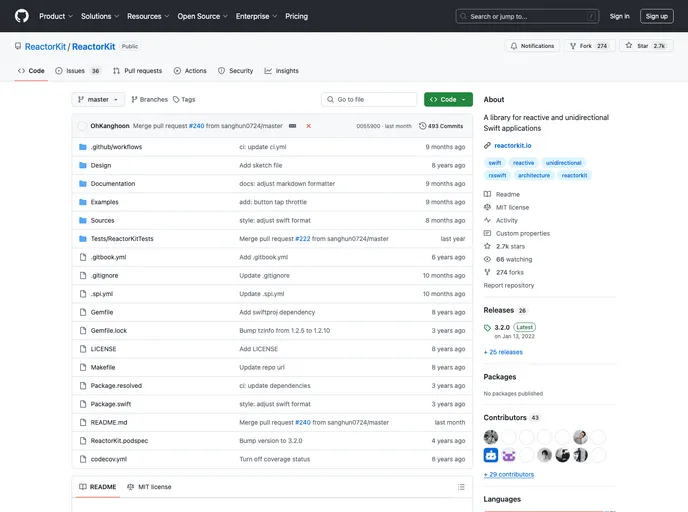
Task: Open the .github/workflows folder
Action: coord(116,147)
